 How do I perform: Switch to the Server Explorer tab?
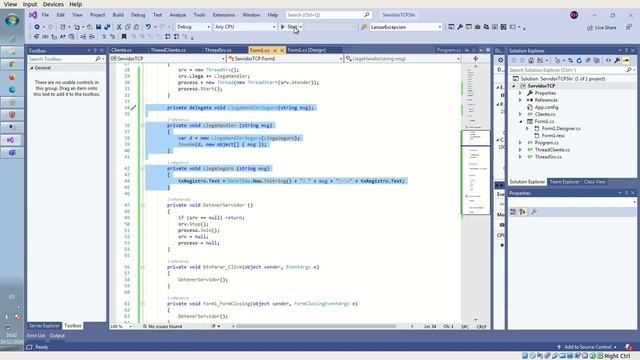44,326
